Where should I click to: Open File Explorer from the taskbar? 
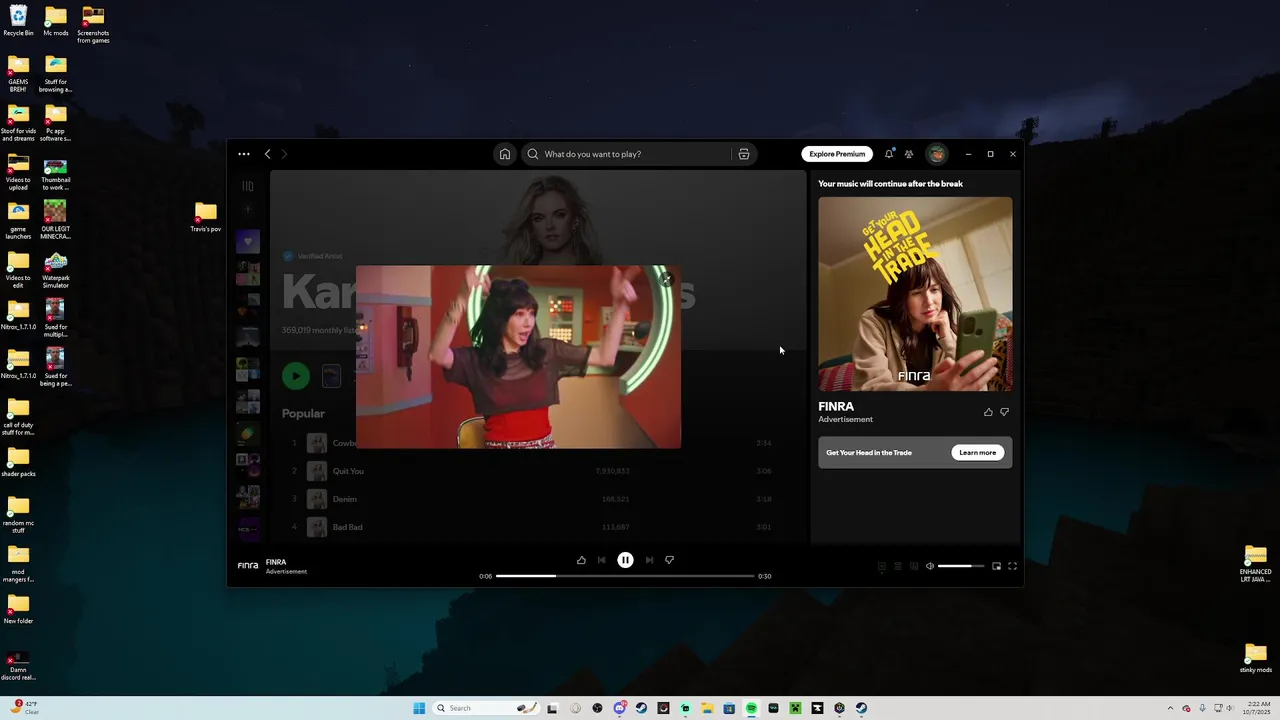(x=707, y=708)
